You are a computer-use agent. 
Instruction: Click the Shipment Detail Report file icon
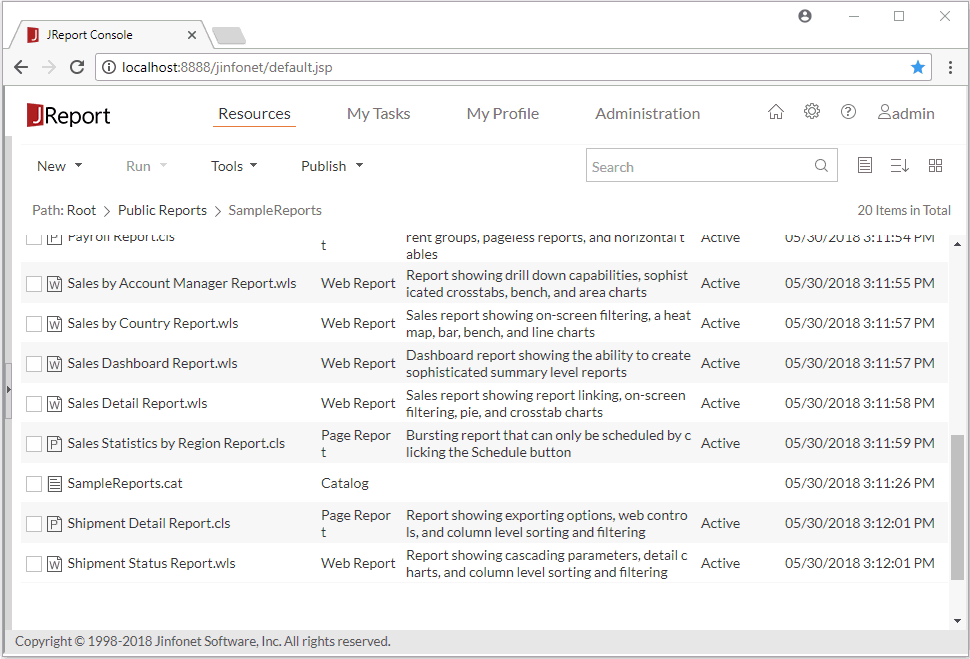point(54,524)
